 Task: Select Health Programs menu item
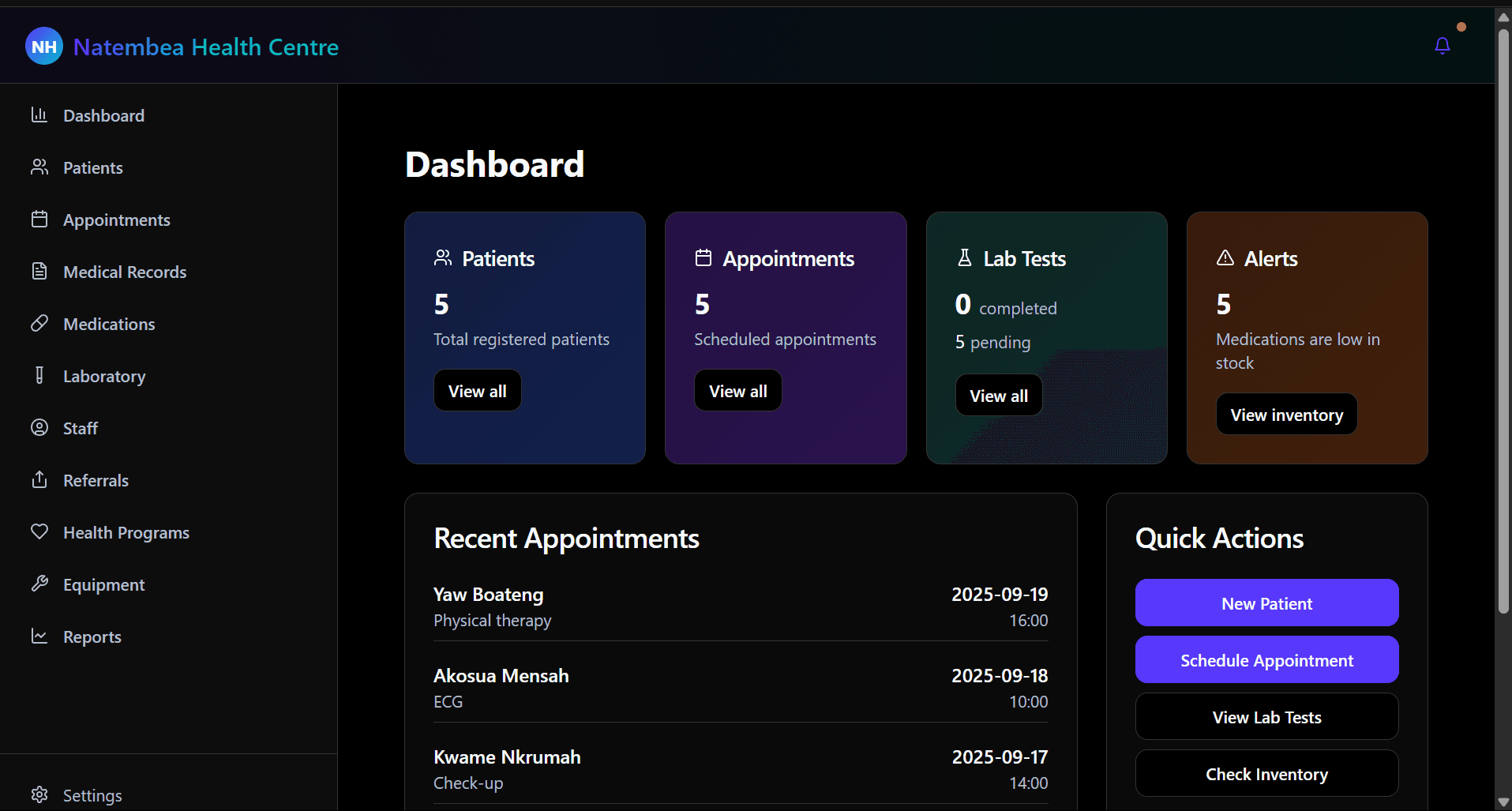[x=168, y=532]
